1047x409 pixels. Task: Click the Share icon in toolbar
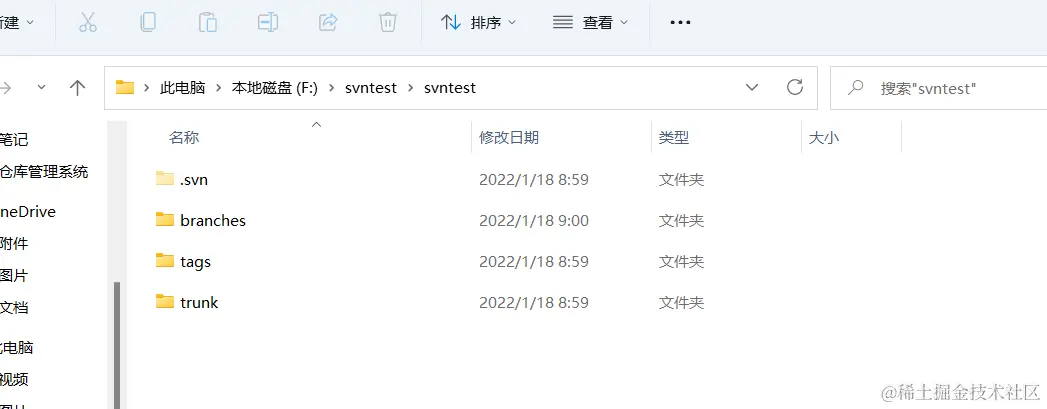pos(328,23)
